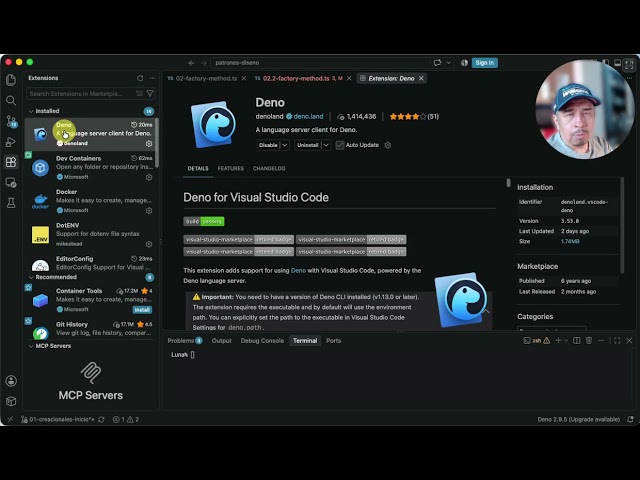The height and width of the screenshot is (480, 640).
Task: Toggle bottom panel layout button
Action: (618, 63)
